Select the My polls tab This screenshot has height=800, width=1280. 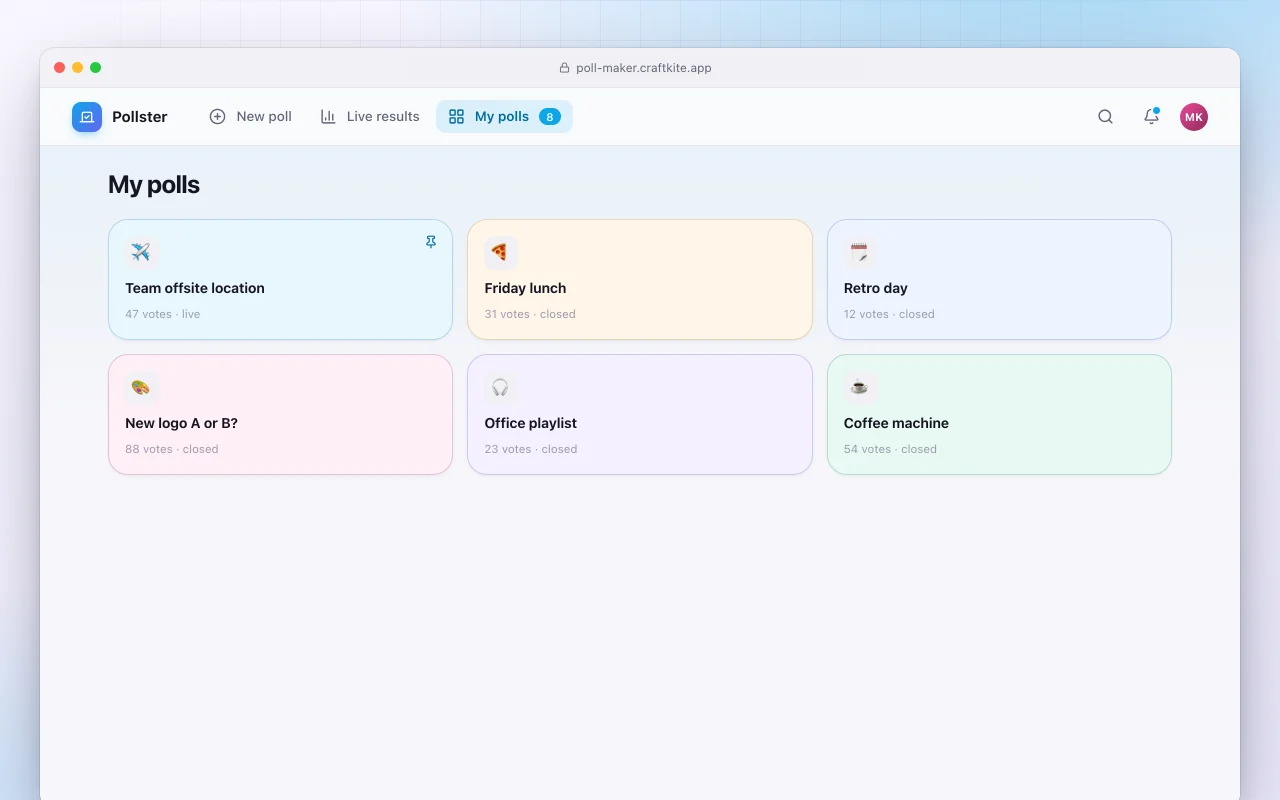(x=504, y=117)
